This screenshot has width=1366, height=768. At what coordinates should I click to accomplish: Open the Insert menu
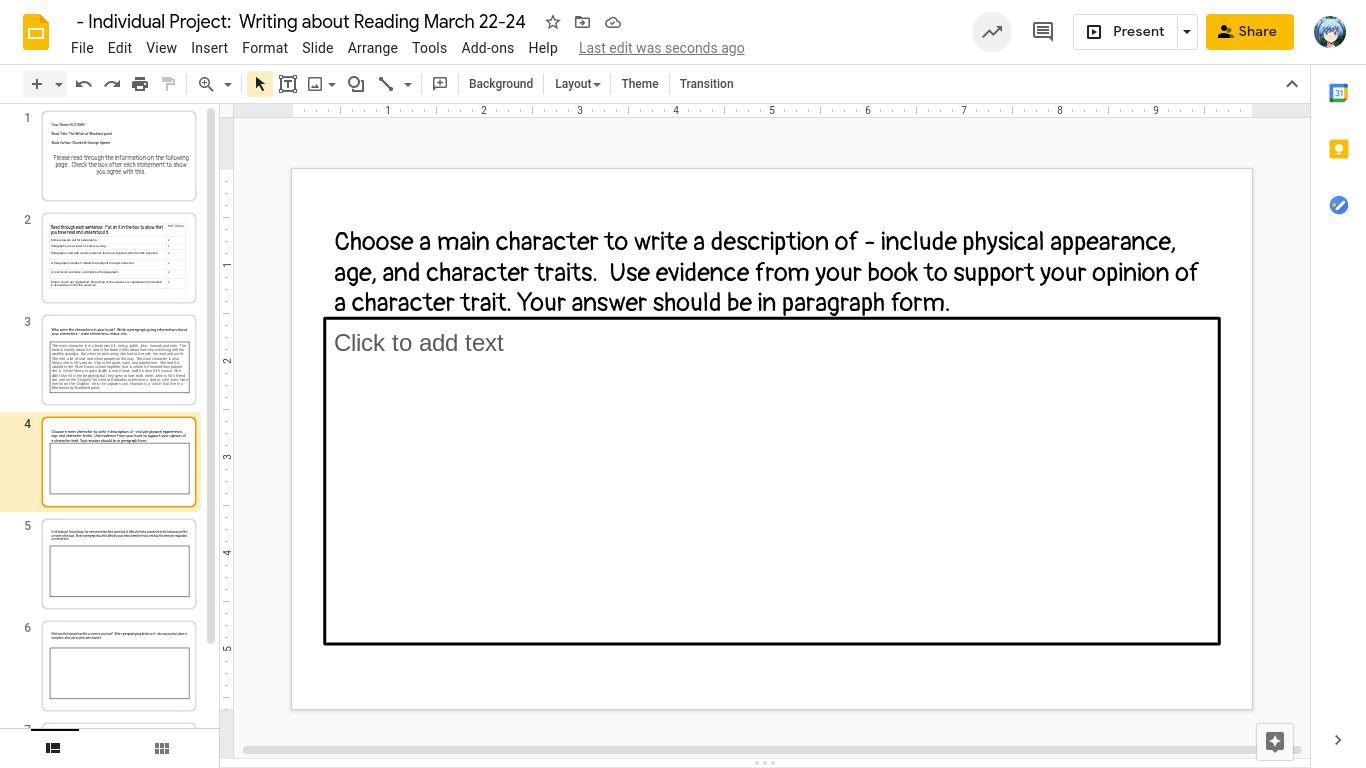pyautogui.click(x=209, y=48)
